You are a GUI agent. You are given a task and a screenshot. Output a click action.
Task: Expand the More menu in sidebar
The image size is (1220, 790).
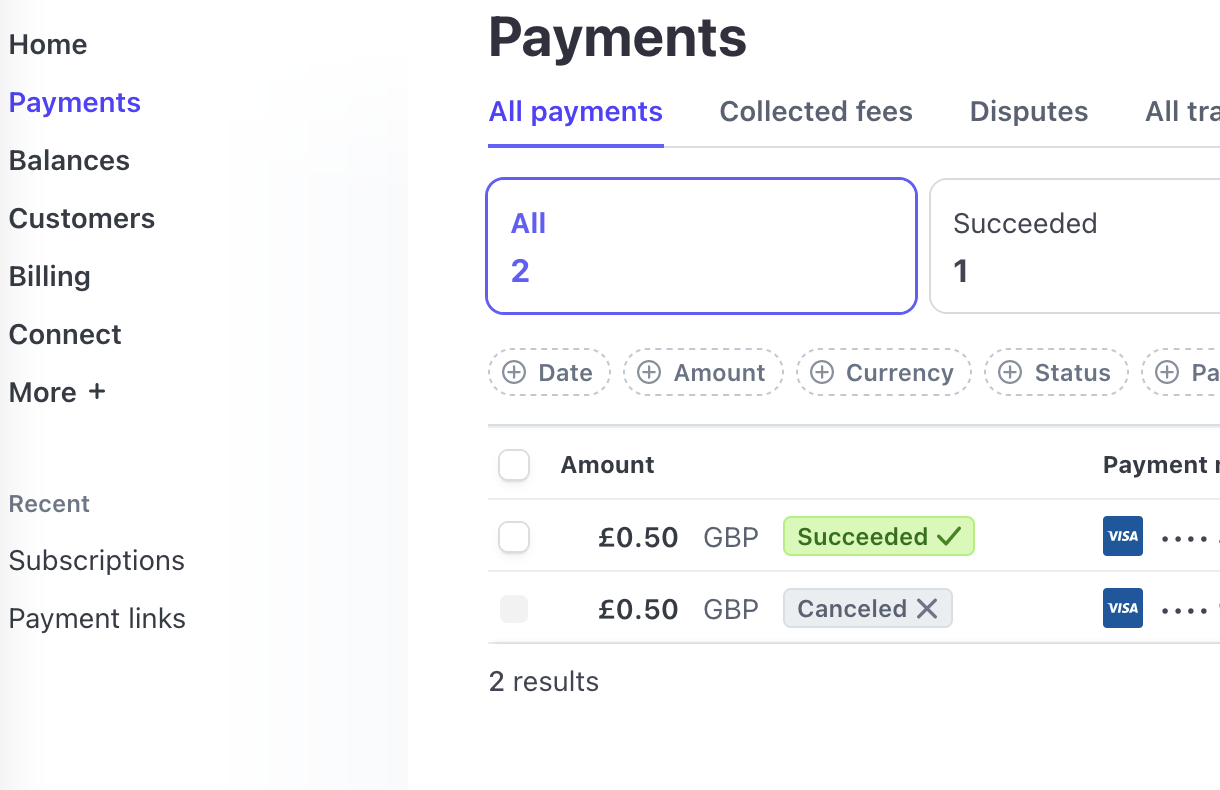pyautogui.click(x=57, y=392)
